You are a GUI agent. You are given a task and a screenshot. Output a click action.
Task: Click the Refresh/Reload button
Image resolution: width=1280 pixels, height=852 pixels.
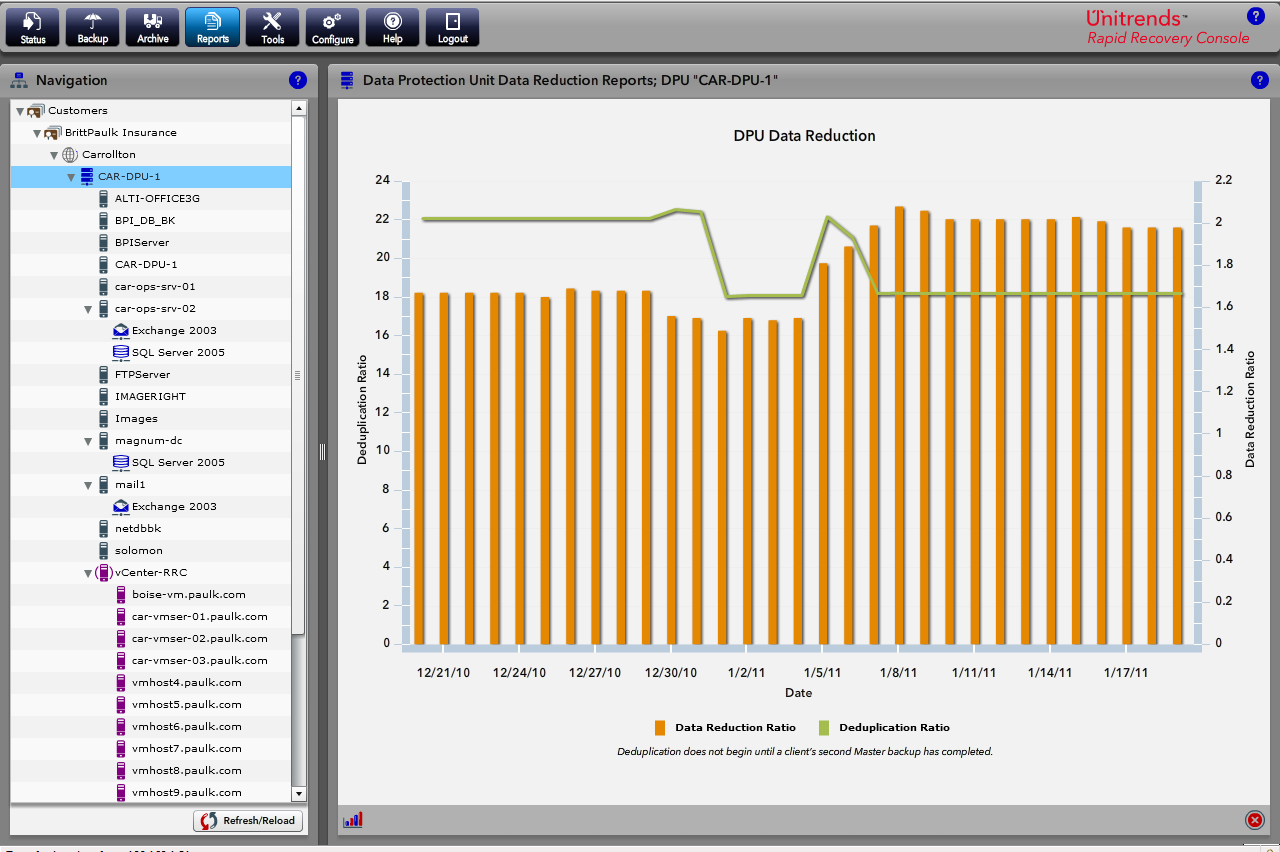(x=248, y=821)
